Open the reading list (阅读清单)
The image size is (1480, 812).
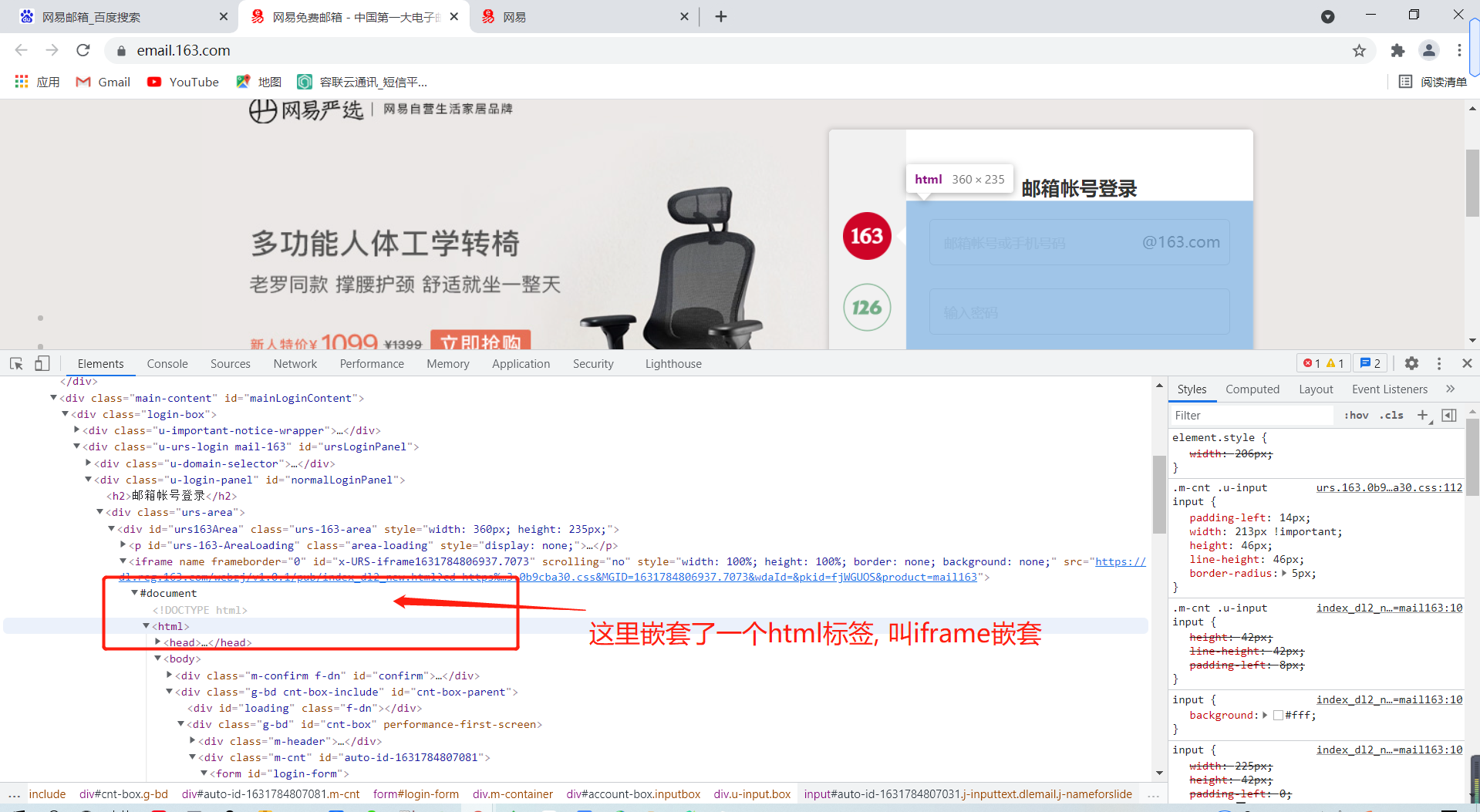1432,82
